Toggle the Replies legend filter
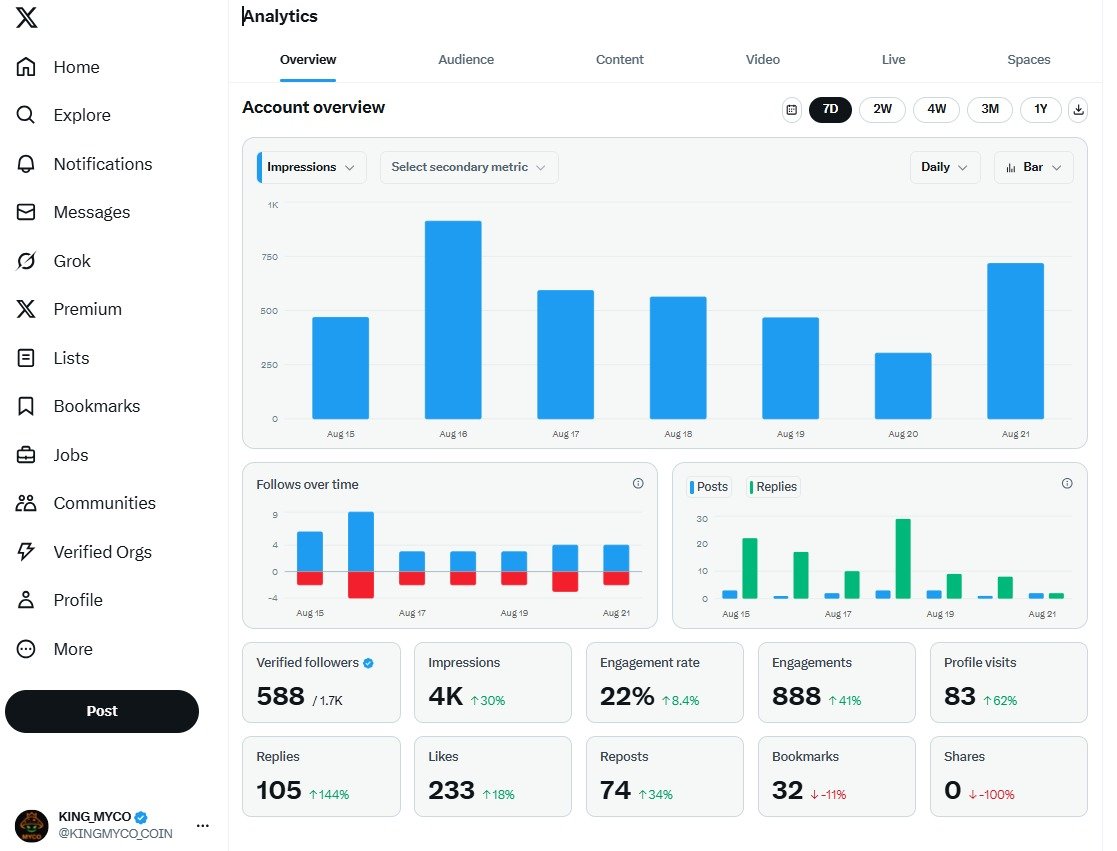 point(773,487)
